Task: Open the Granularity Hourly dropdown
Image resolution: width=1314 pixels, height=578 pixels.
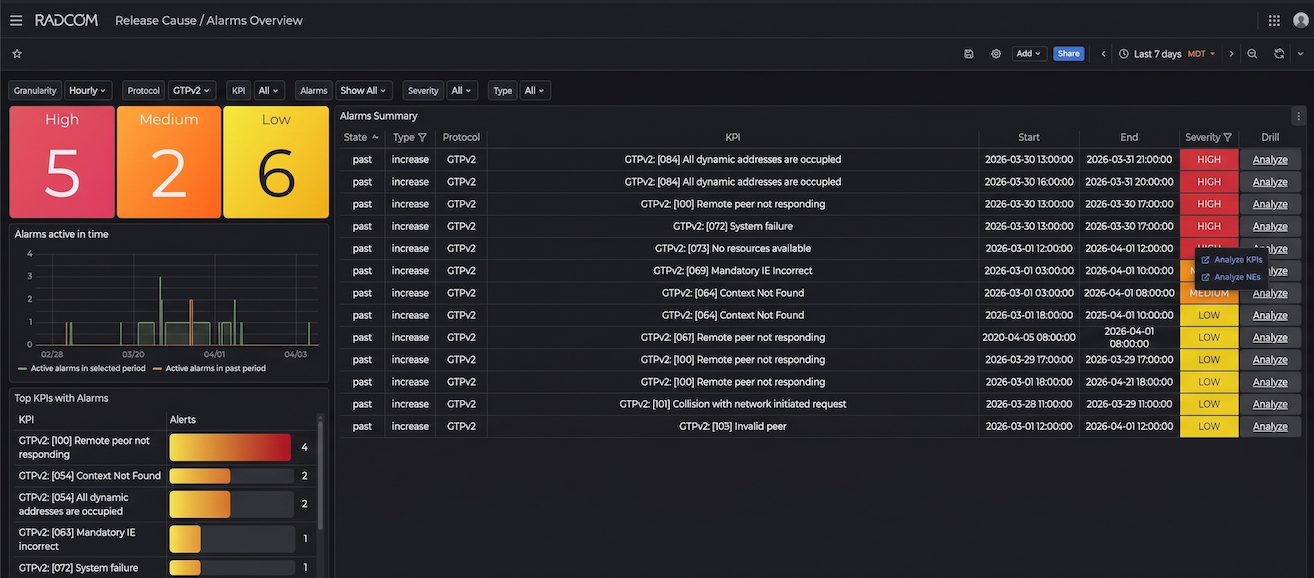Action: [x=88, y=91]
